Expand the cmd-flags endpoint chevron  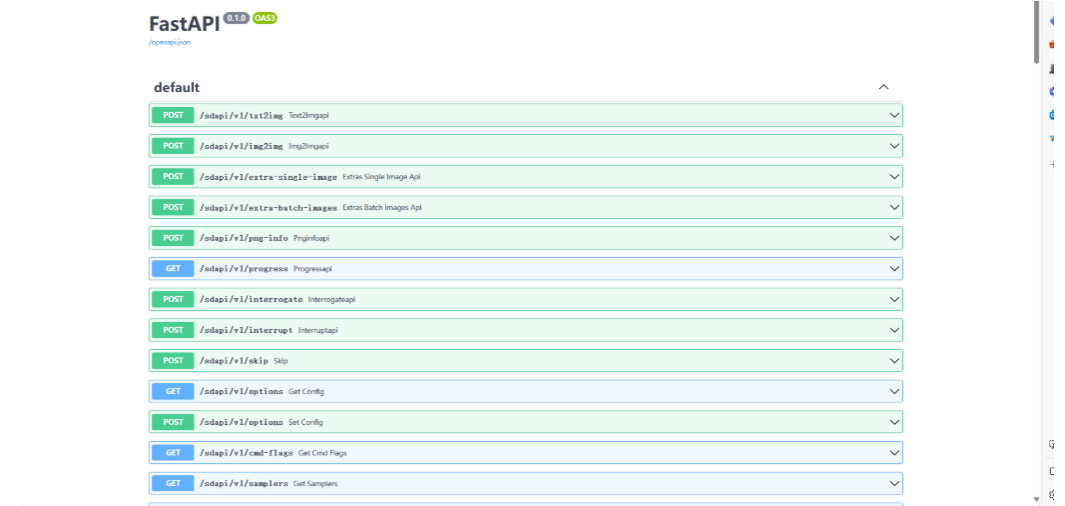point(895,452)
